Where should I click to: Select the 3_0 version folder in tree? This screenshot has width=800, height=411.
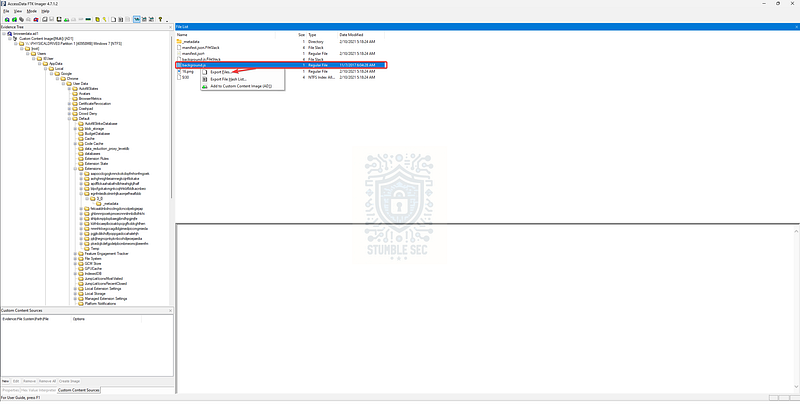[x=99, y=198]
